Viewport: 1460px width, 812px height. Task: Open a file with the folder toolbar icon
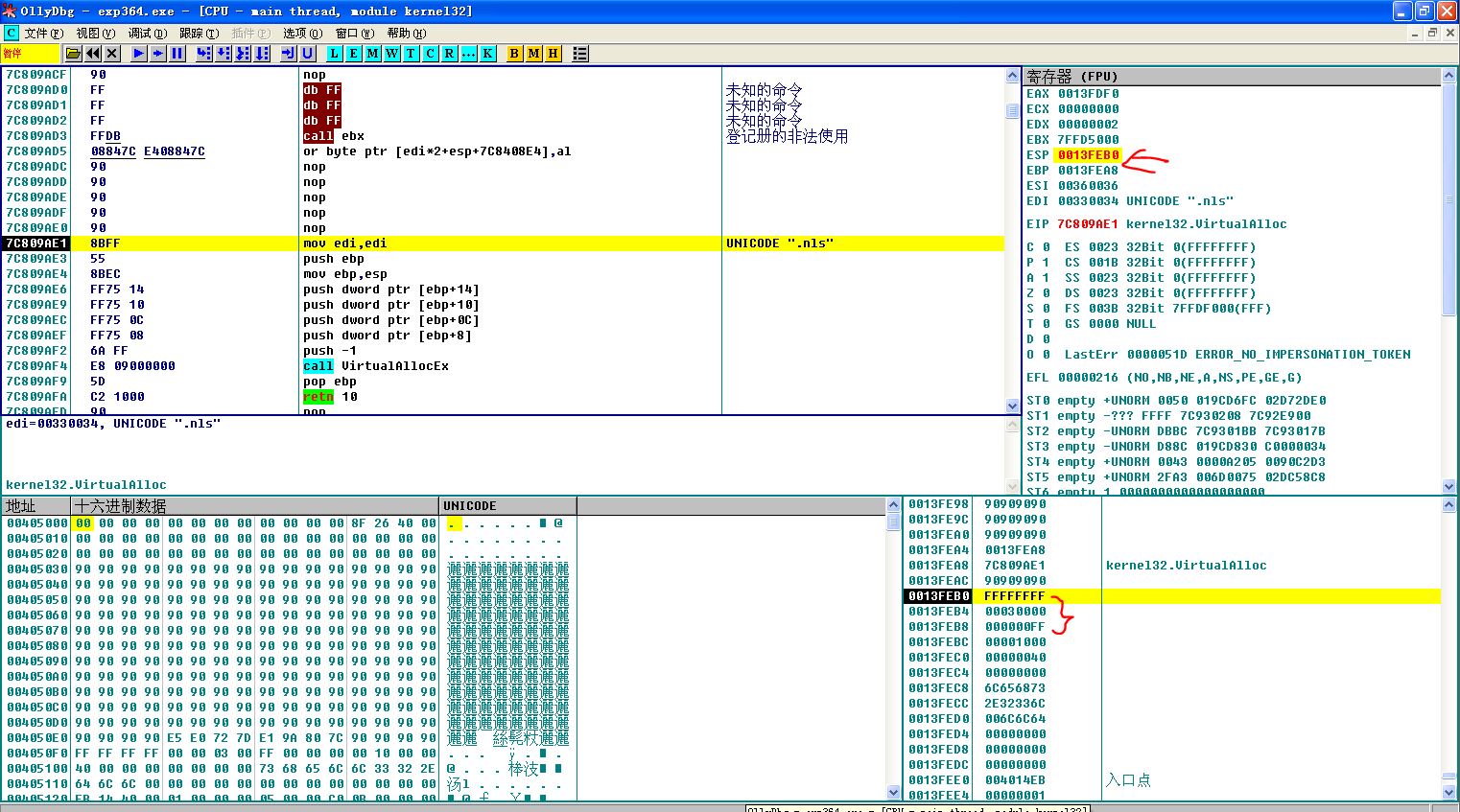73,54
